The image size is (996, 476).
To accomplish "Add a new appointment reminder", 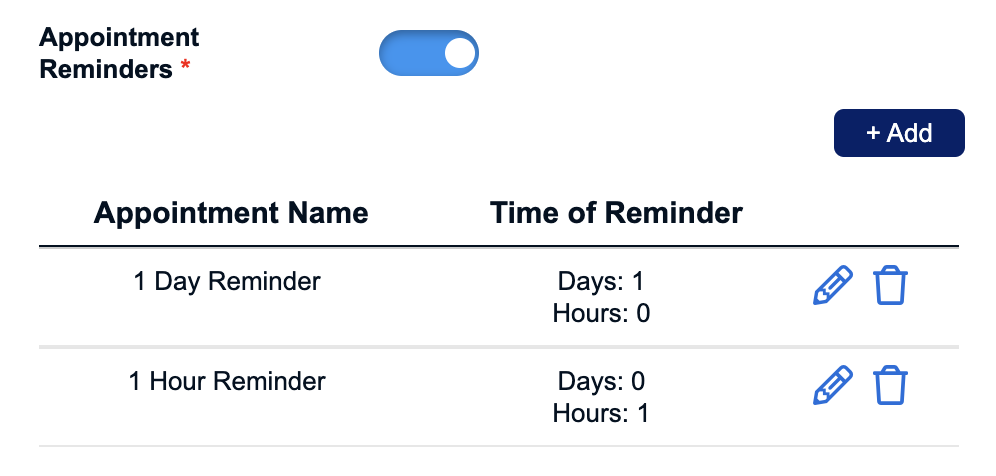I will (899, 133).
